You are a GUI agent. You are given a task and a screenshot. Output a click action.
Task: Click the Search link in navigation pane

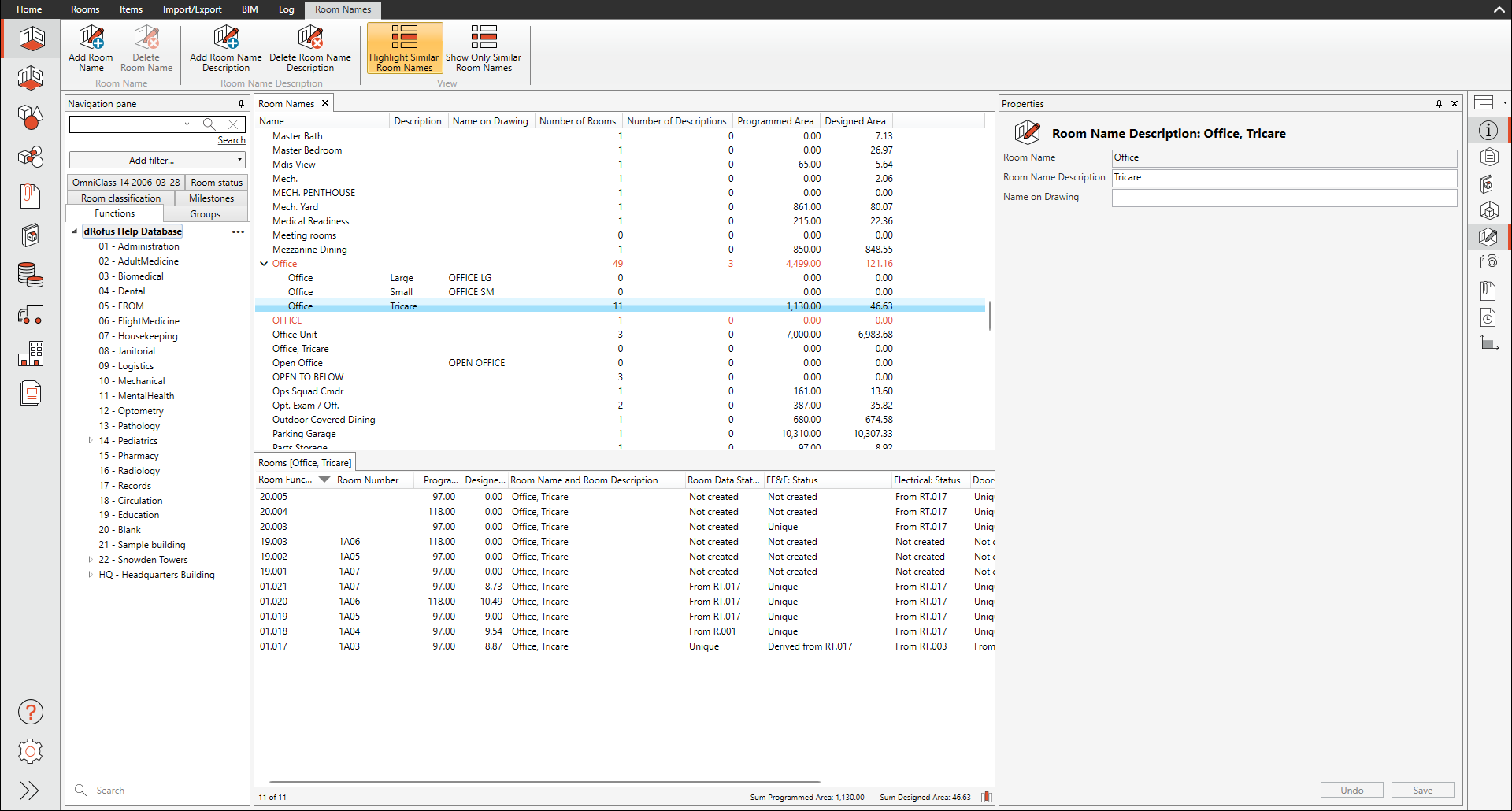232,140
